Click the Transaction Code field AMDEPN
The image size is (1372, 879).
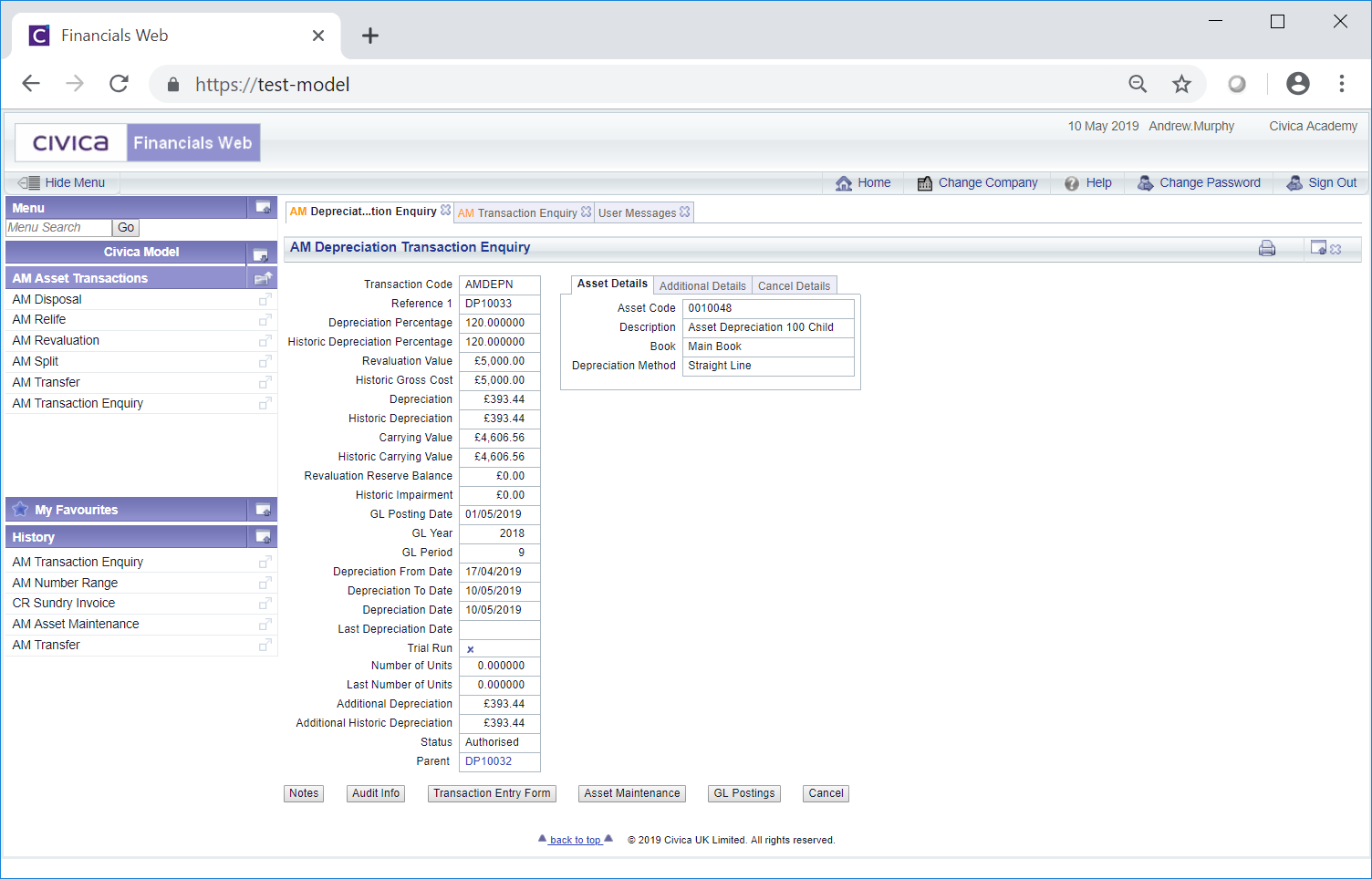pos(499,284)
